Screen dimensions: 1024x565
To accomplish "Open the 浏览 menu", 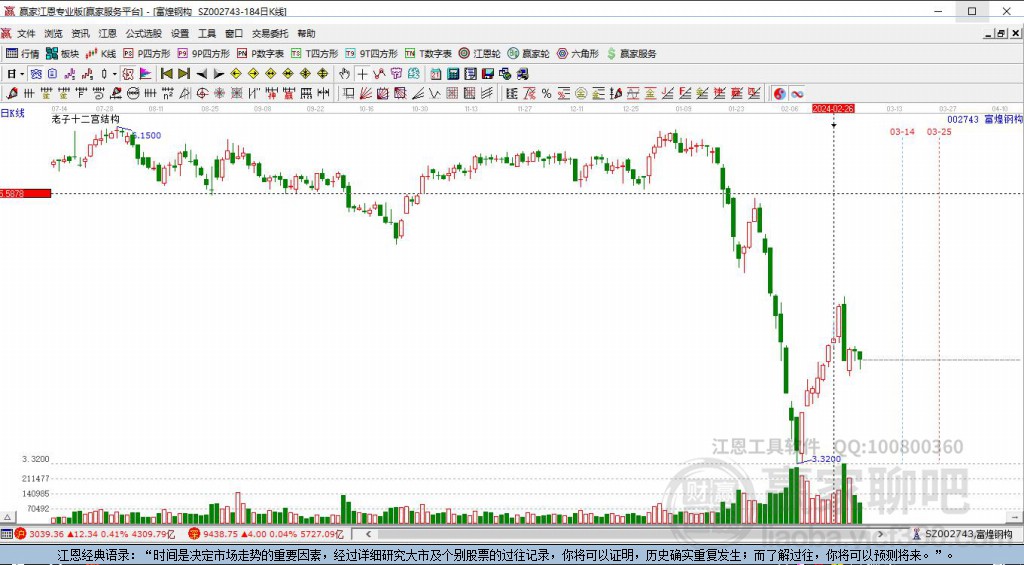I will tap(54, 33).
